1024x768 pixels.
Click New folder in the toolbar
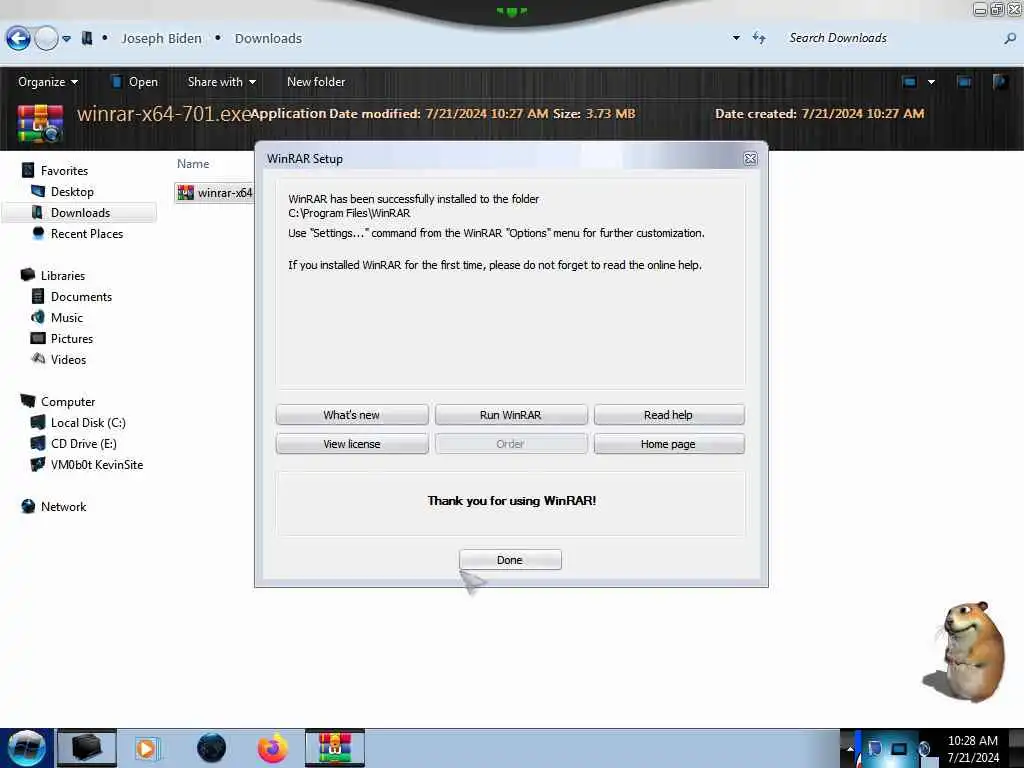pos(316,82)
